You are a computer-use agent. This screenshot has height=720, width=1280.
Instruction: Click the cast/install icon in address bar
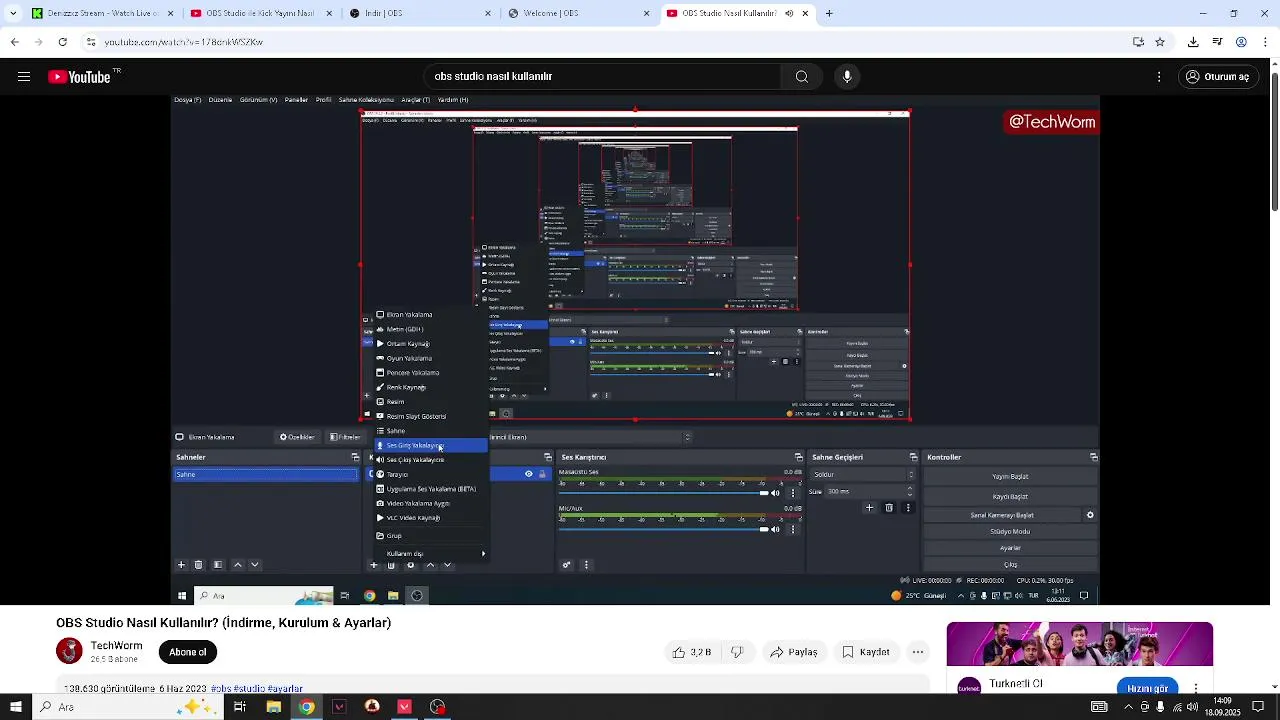(x=1138, y=42)
